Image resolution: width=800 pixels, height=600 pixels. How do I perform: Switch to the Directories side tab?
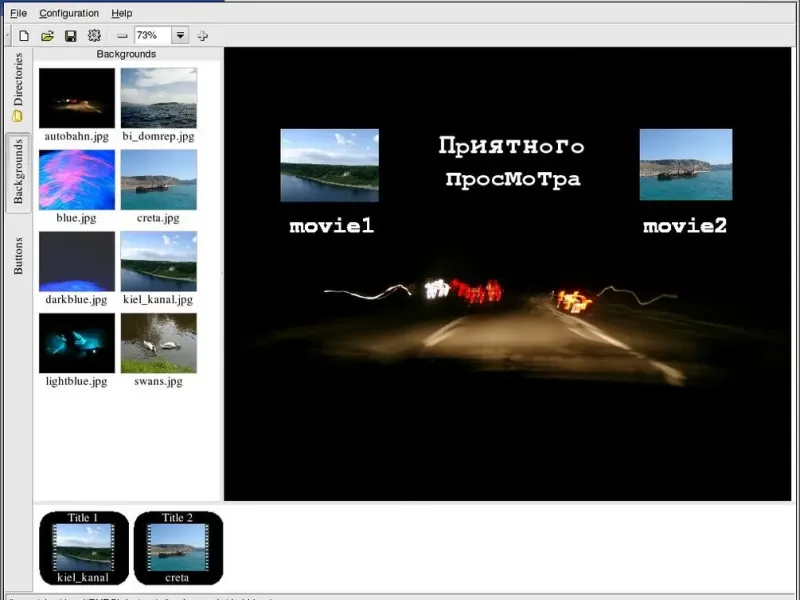point(18,87)
